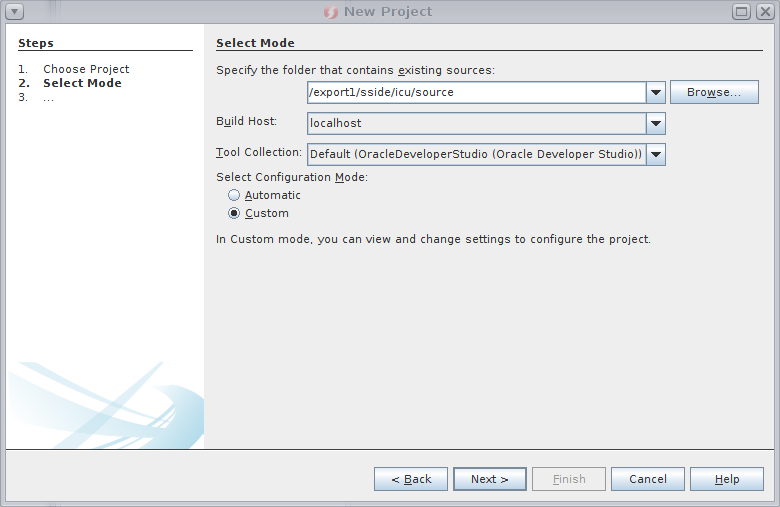Click the New Project title icon
This screenshot has height=507, width=780.
pos(331,12)
